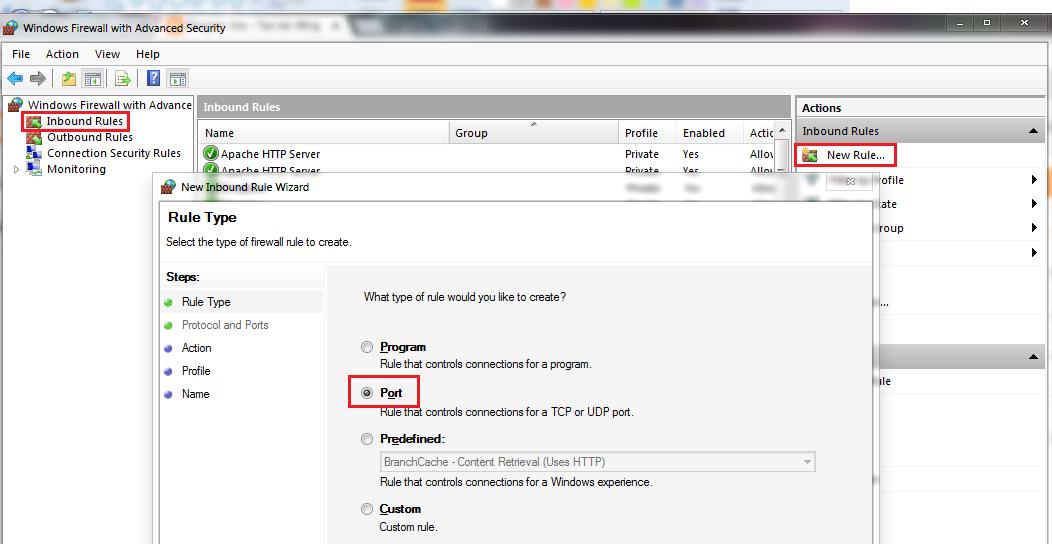Click the Monitoring node monitor icon
Screen dimensions: 1052x544
click(x=34, y=169)
